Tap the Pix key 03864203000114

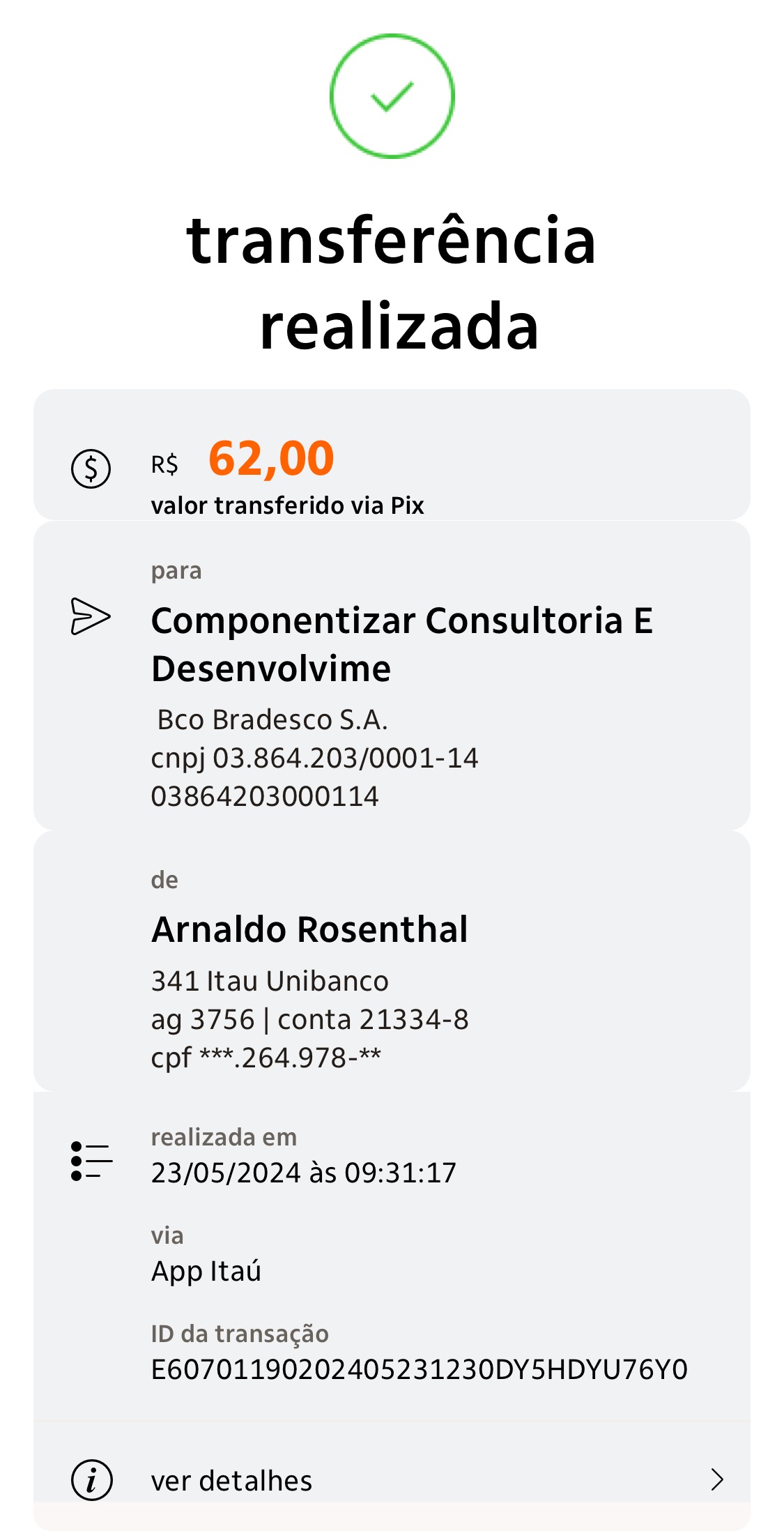tap(265, 796)
